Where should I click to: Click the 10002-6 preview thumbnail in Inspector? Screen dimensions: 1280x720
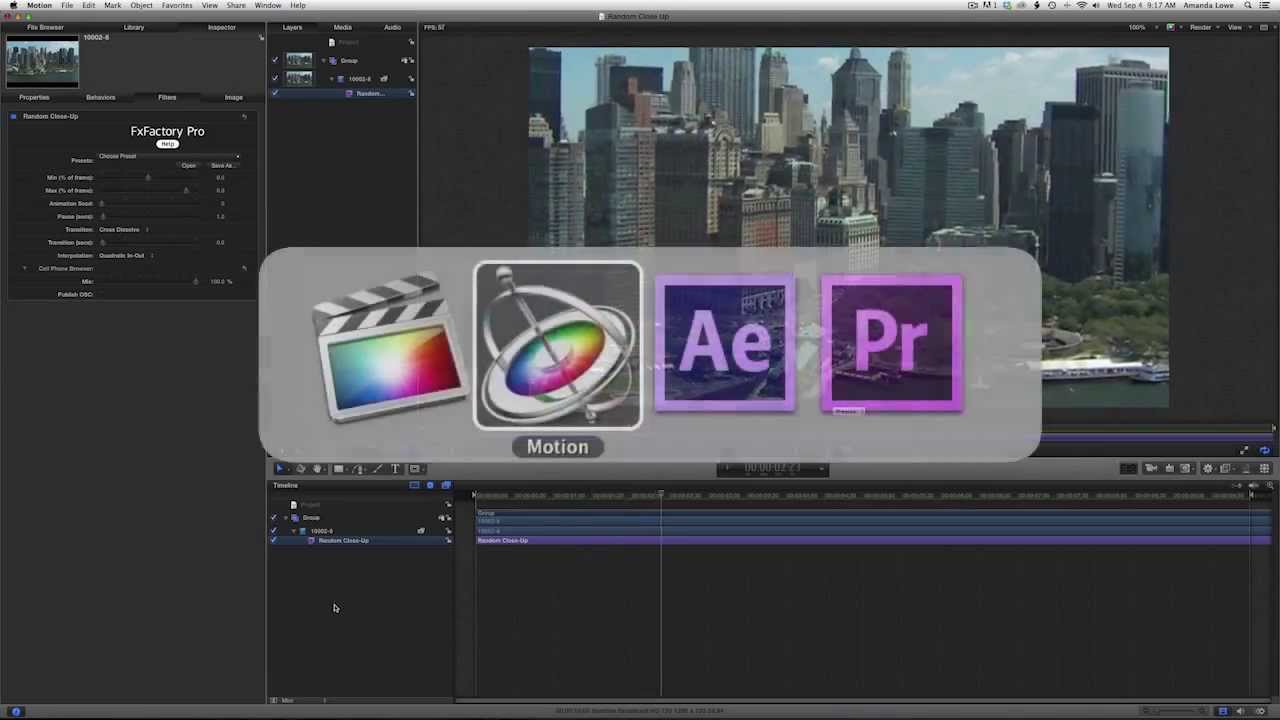click(42, 63)
